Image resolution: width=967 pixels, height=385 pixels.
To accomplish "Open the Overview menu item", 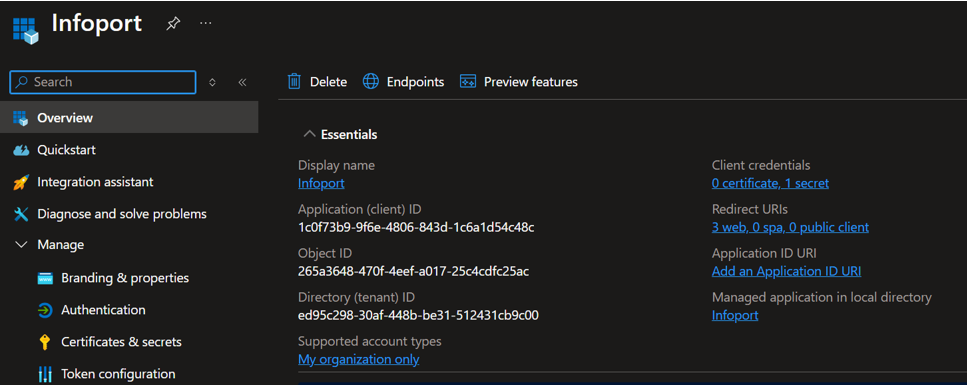I will pos(129,118).
